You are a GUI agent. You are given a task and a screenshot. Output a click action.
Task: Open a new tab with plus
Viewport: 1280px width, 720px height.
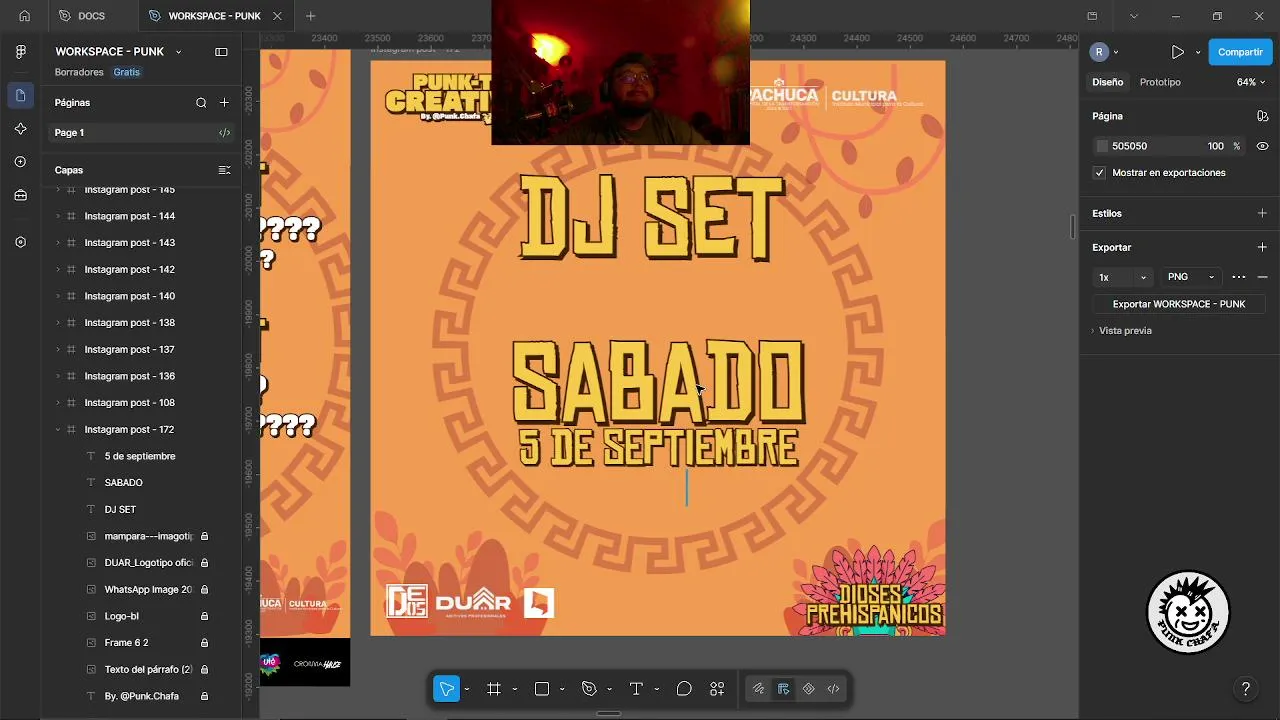point(310,16)
